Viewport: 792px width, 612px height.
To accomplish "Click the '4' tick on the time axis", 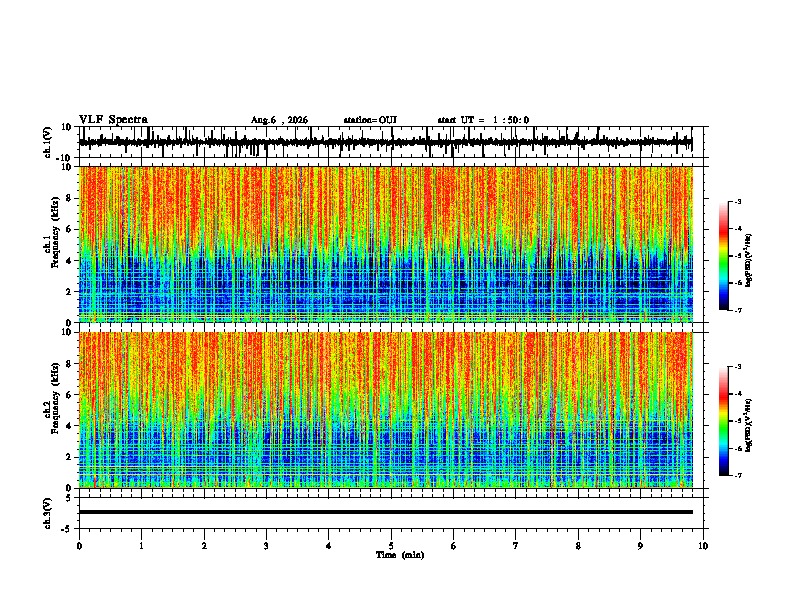I will 329,546.
